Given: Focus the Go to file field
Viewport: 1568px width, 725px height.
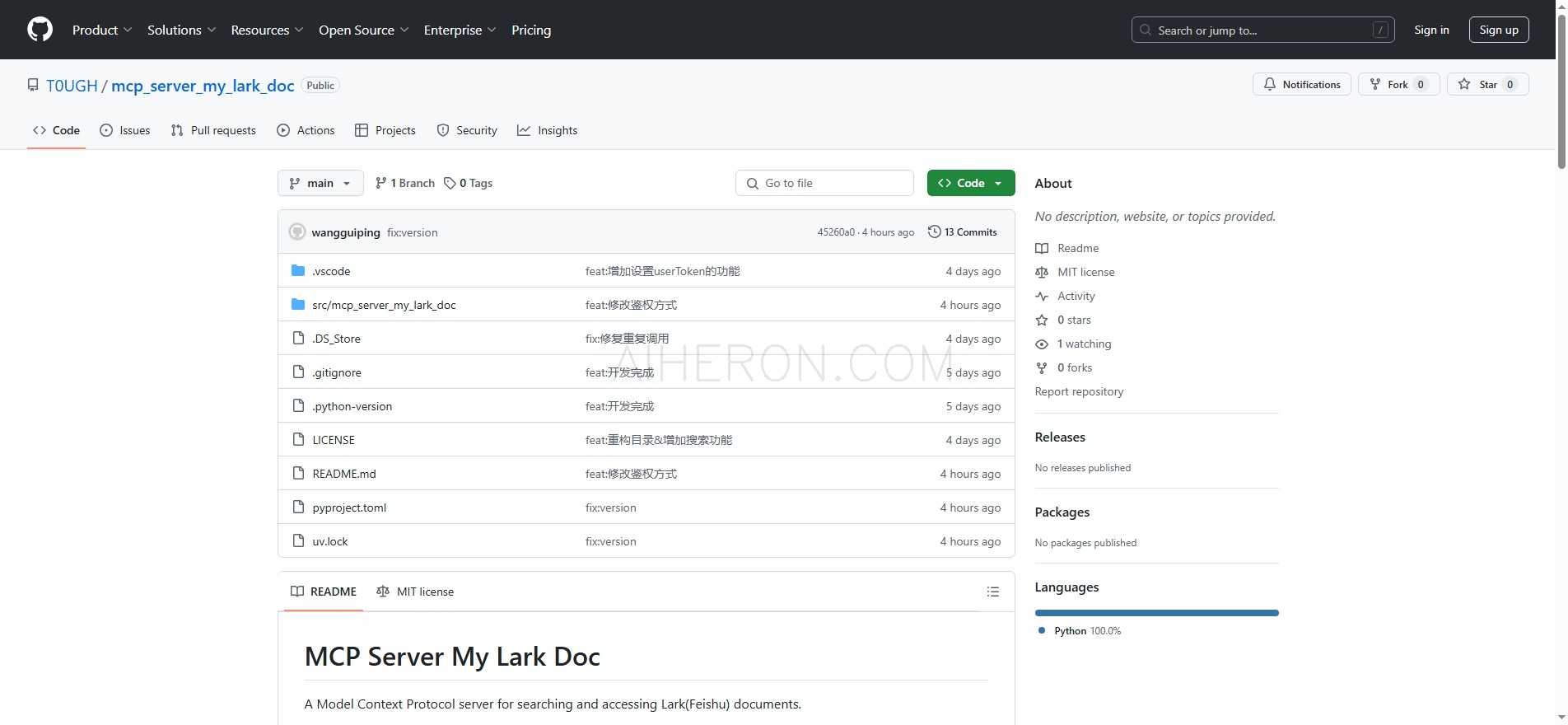Looking at the screenshot, I should coord(824,183).
